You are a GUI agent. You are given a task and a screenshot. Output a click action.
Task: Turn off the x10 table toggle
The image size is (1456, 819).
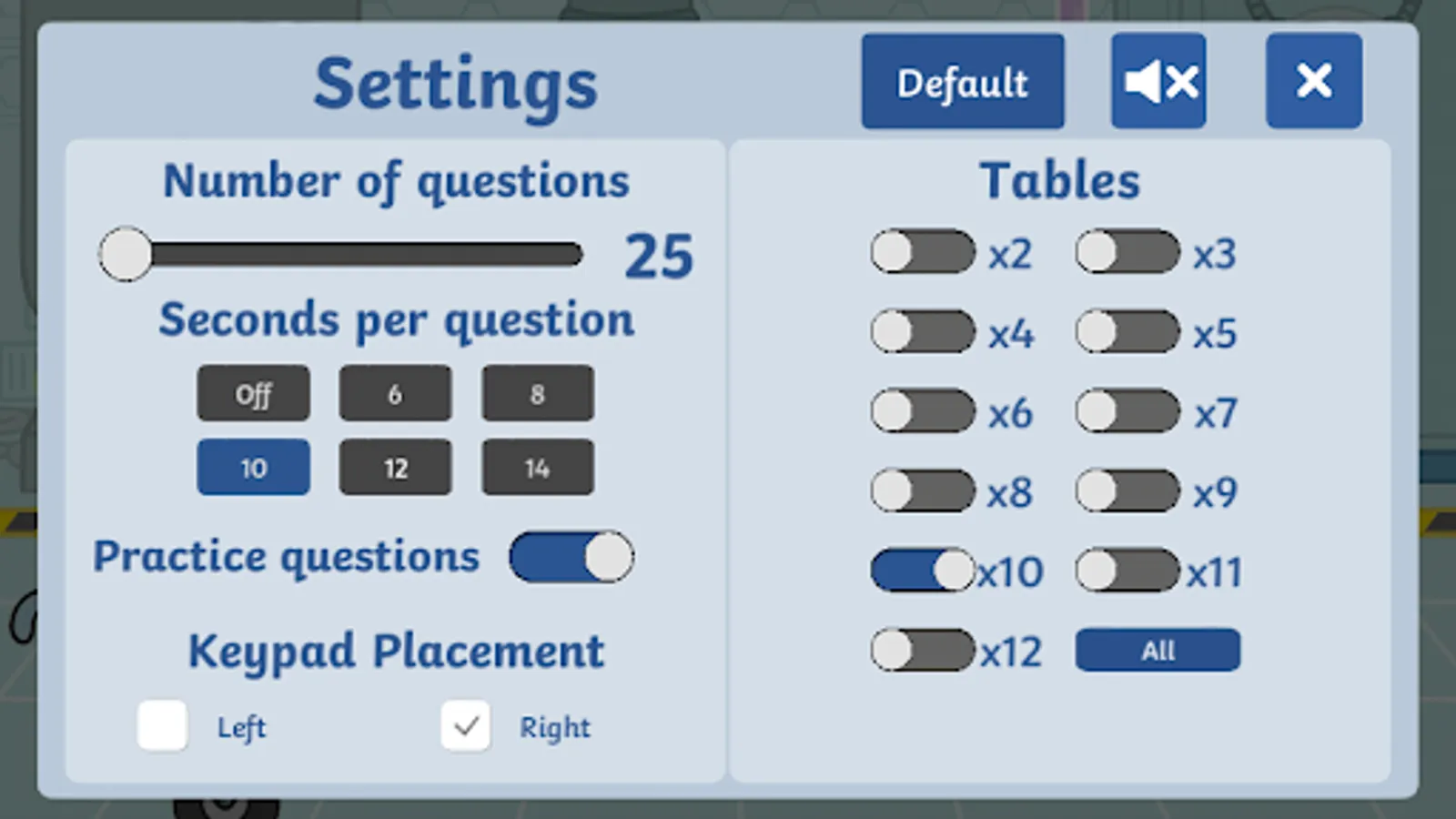(x=923, y=571)
